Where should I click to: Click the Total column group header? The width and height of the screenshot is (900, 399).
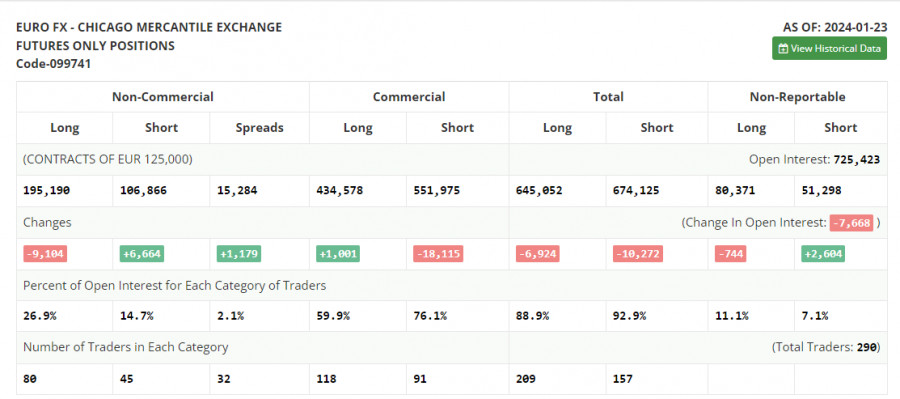click(x=608, y=96)
